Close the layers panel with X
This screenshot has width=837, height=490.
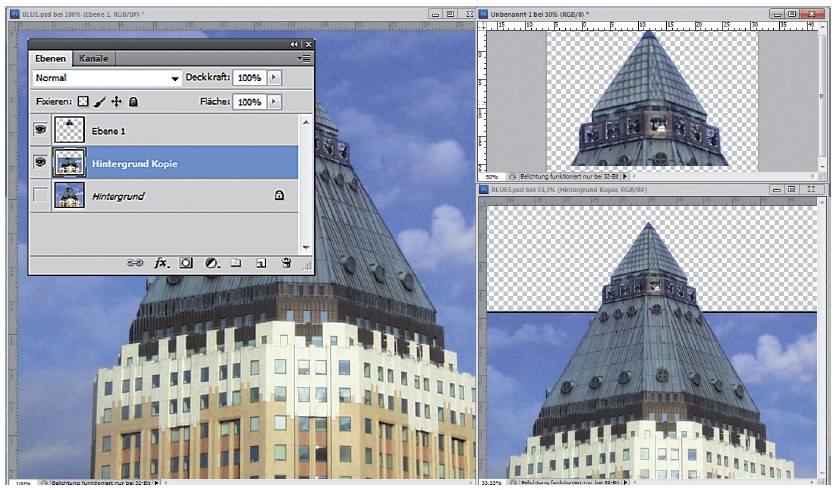point(308,44)
